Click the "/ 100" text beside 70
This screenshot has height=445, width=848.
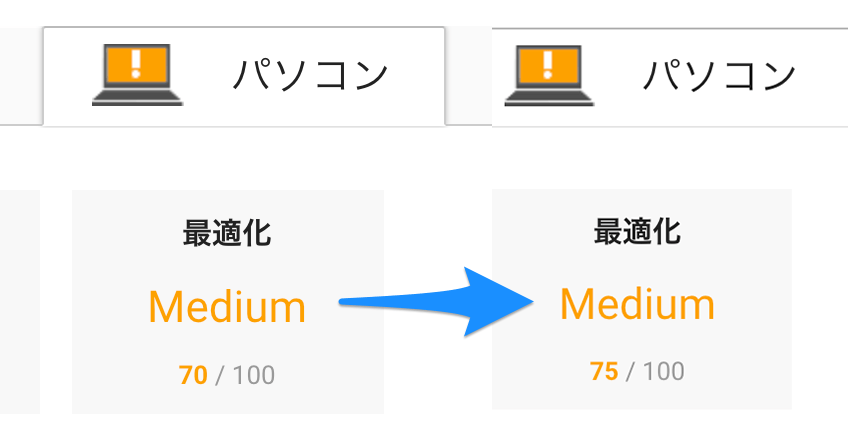pyautogui.click(x=246, y=376)
